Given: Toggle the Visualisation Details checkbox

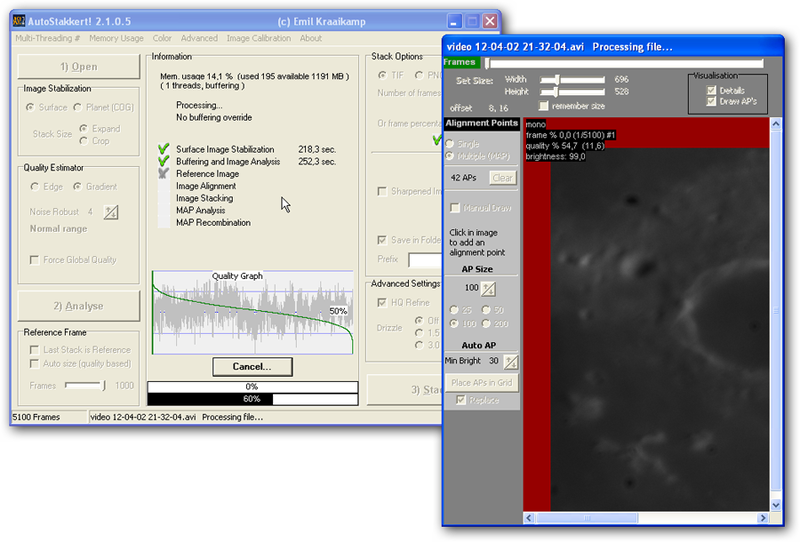Looking at the screenshot, I should [x=711, y=90].
